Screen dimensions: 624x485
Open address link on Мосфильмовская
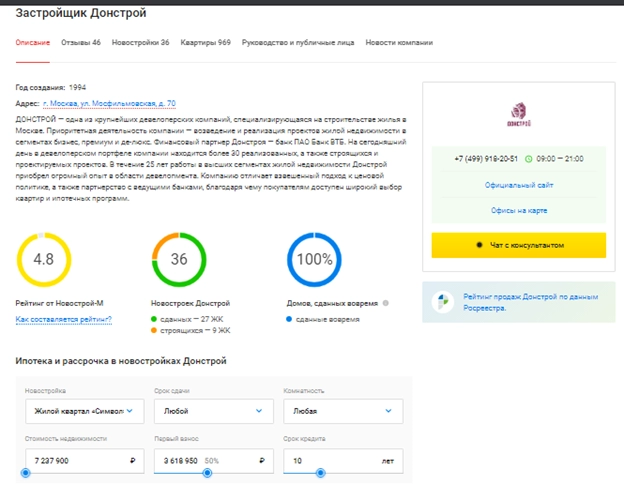point(109,103)
